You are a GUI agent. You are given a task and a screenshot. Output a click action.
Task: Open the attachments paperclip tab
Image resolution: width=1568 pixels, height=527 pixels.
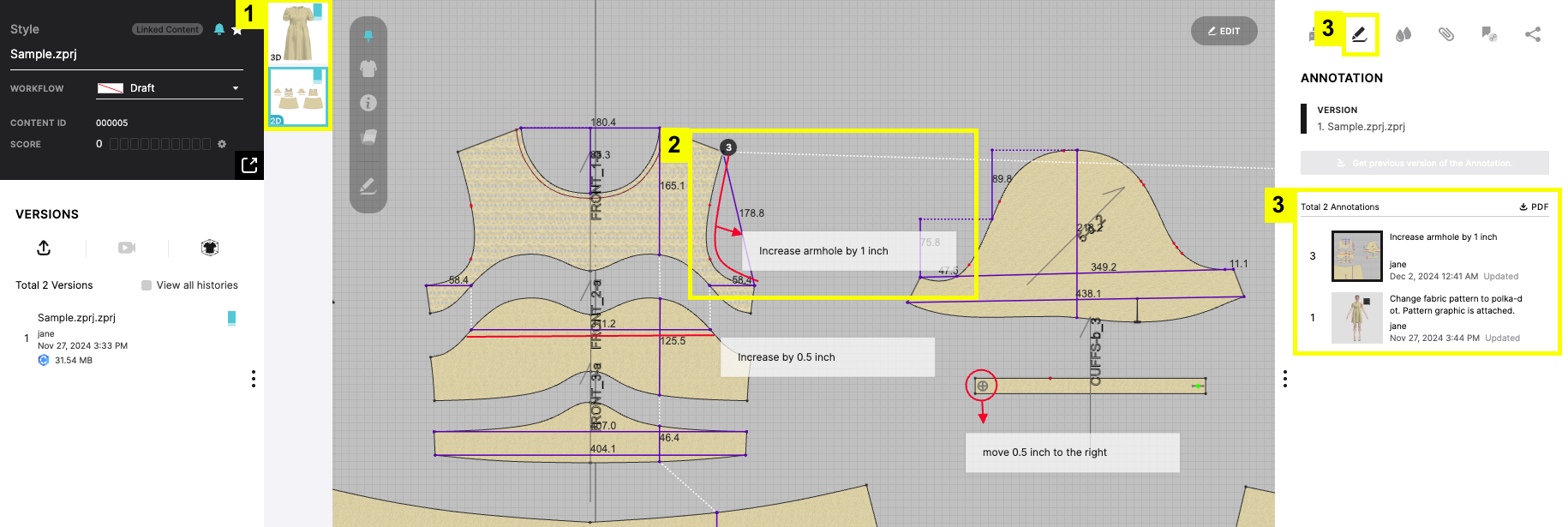click(x=1446, y=34)
